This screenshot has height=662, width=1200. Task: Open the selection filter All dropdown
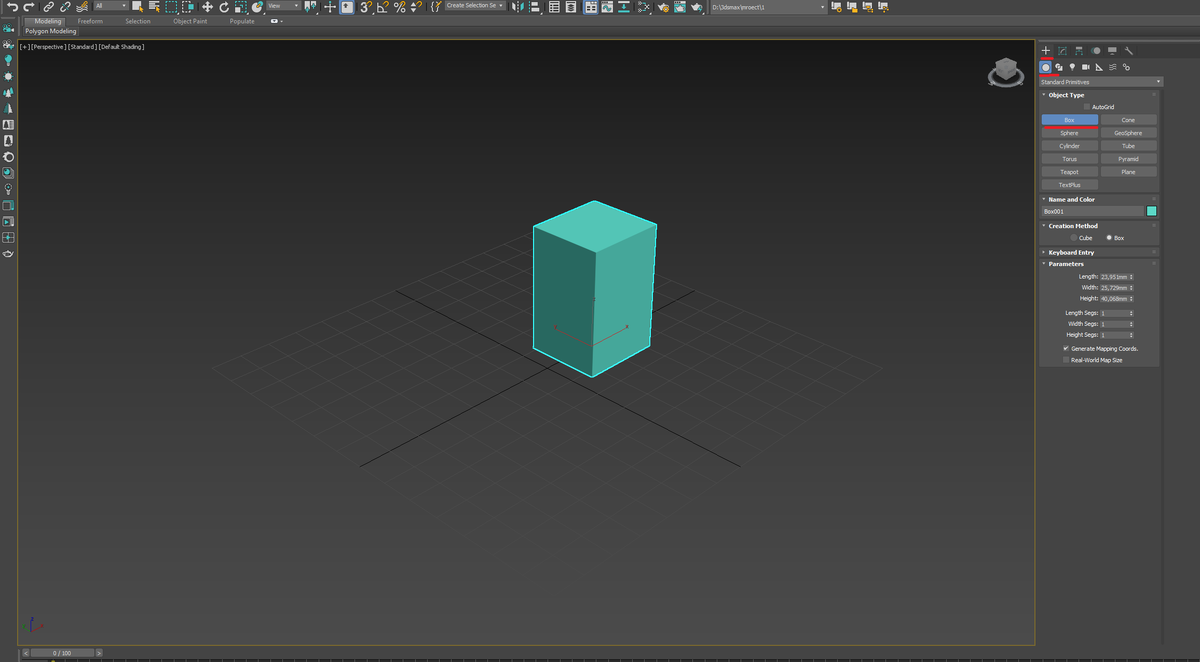110,6
